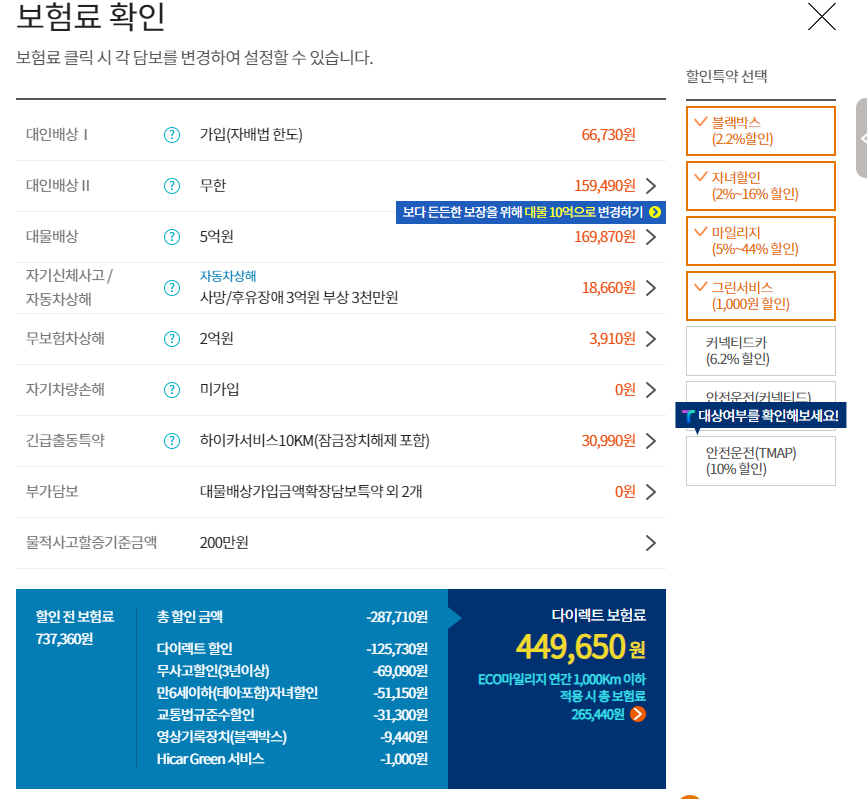
Task: Click help icon beside 무보험차상해
Action: pyautogui.click(x=171, y=339)
